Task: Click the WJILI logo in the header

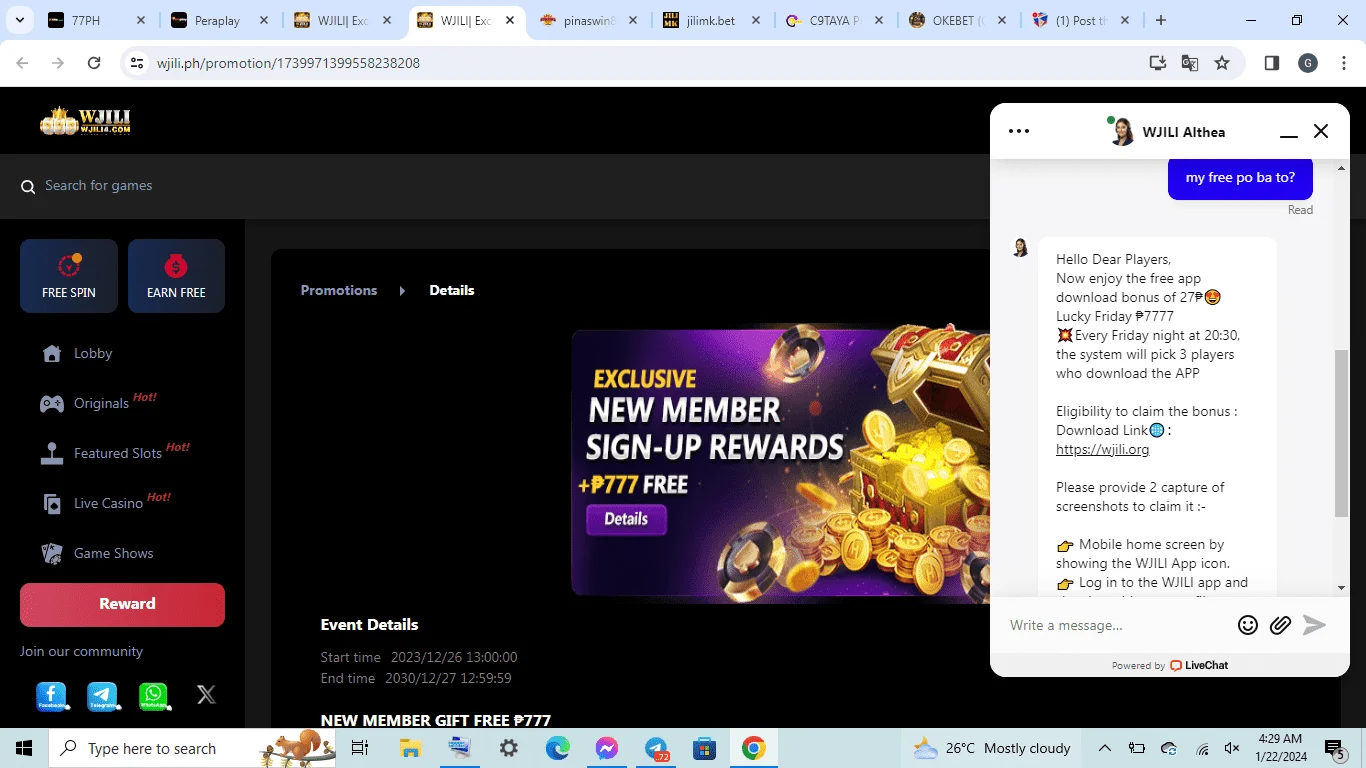Action: (86, 121)
